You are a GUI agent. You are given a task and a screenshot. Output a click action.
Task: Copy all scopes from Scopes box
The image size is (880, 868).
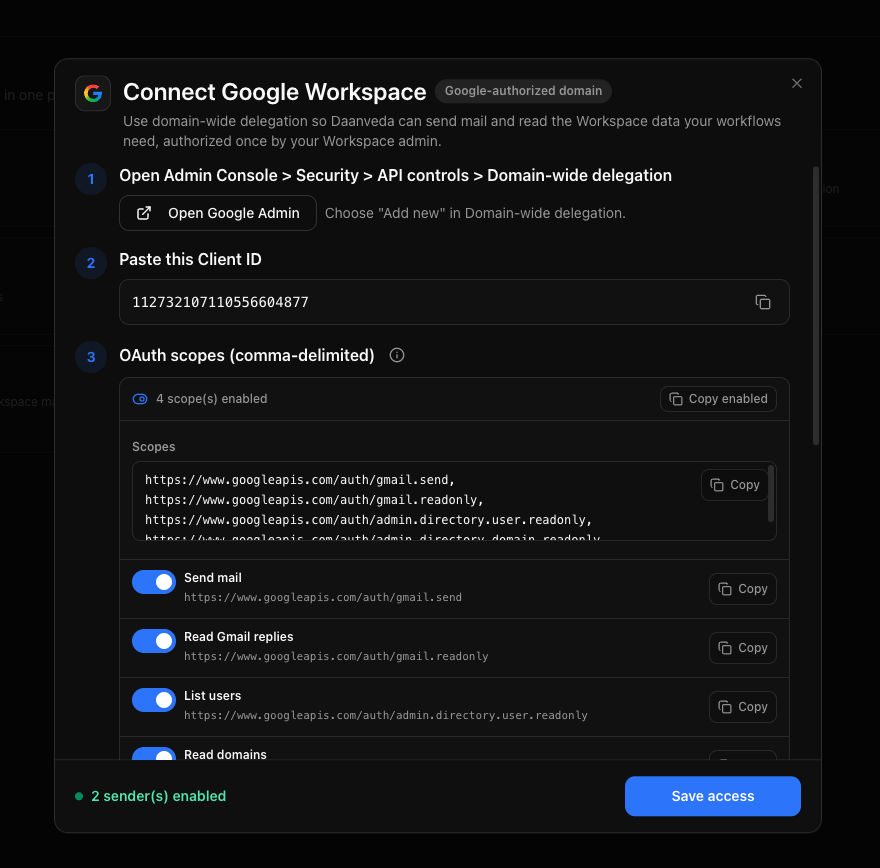(x=734, y=485)
